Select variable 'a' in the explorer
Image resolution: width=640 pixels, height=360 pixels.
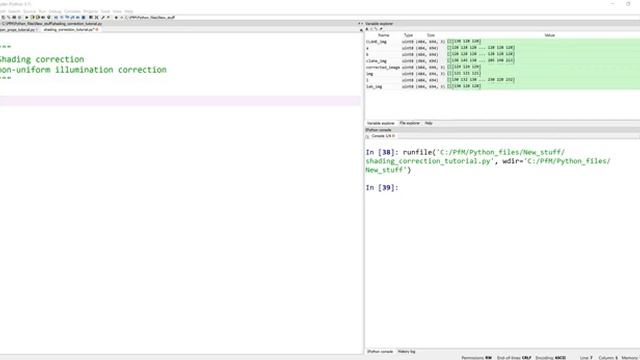[x=502, y=48]
